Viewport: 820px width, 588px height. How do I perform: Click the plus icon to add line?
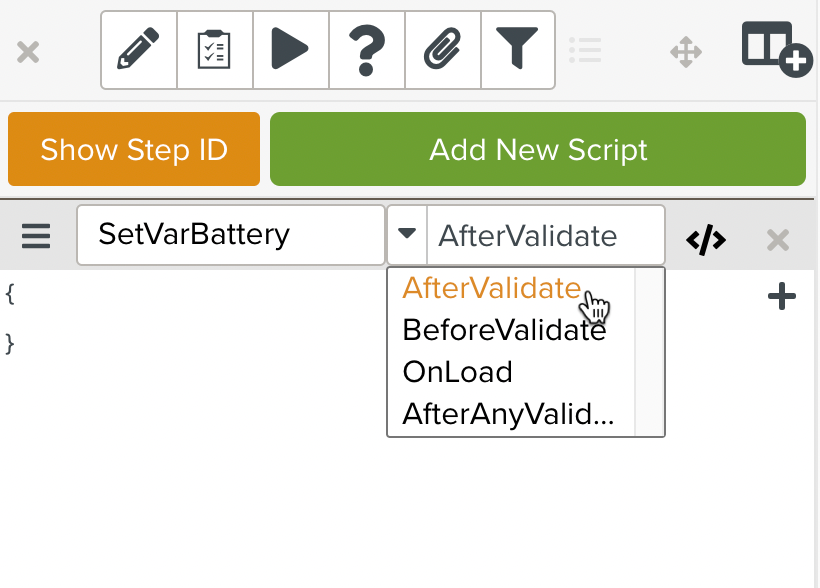click(781, 296)
